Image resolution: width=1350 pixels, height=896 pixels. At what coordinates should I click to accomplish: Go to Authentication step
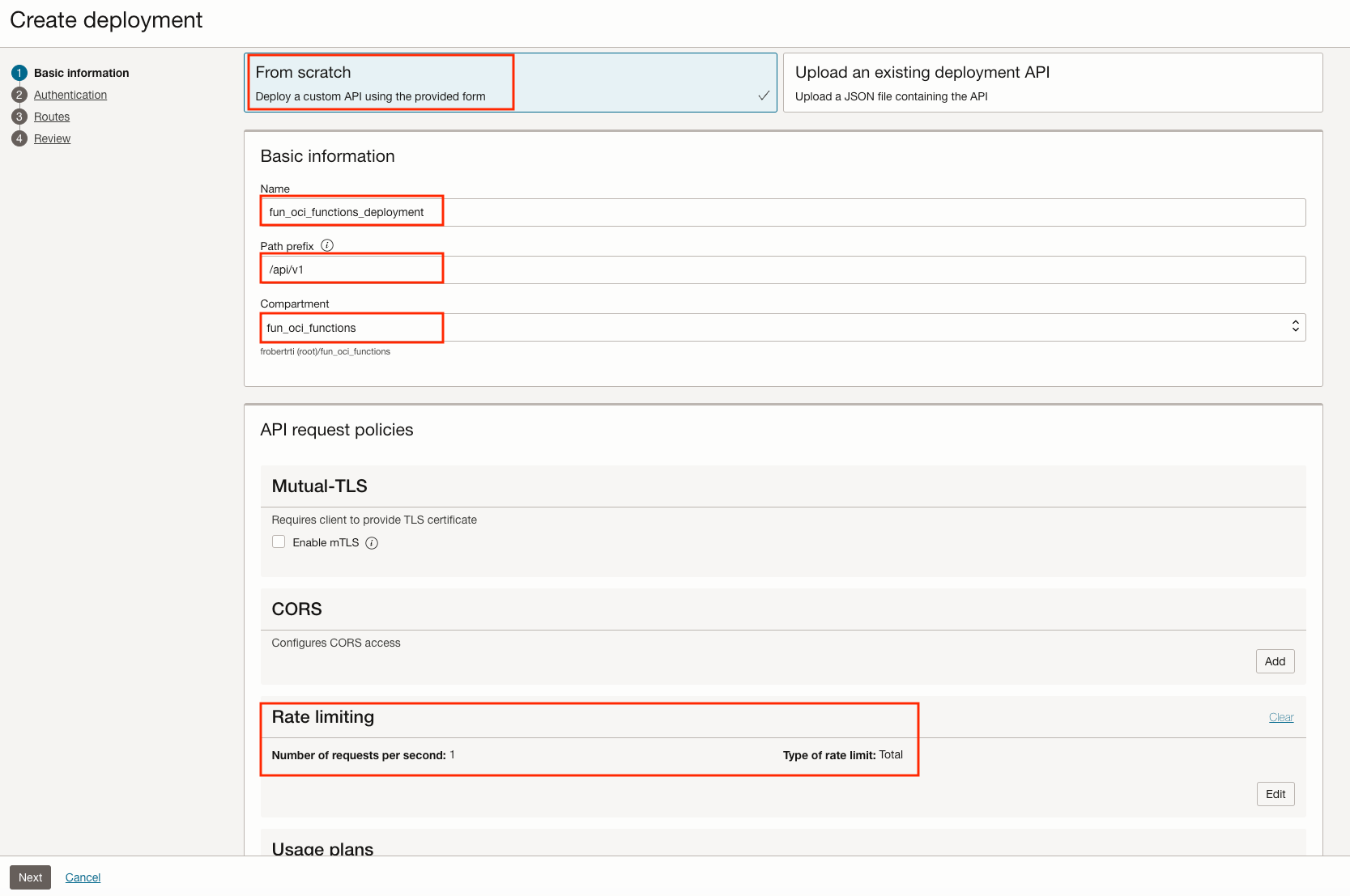[x=70, y=95]
